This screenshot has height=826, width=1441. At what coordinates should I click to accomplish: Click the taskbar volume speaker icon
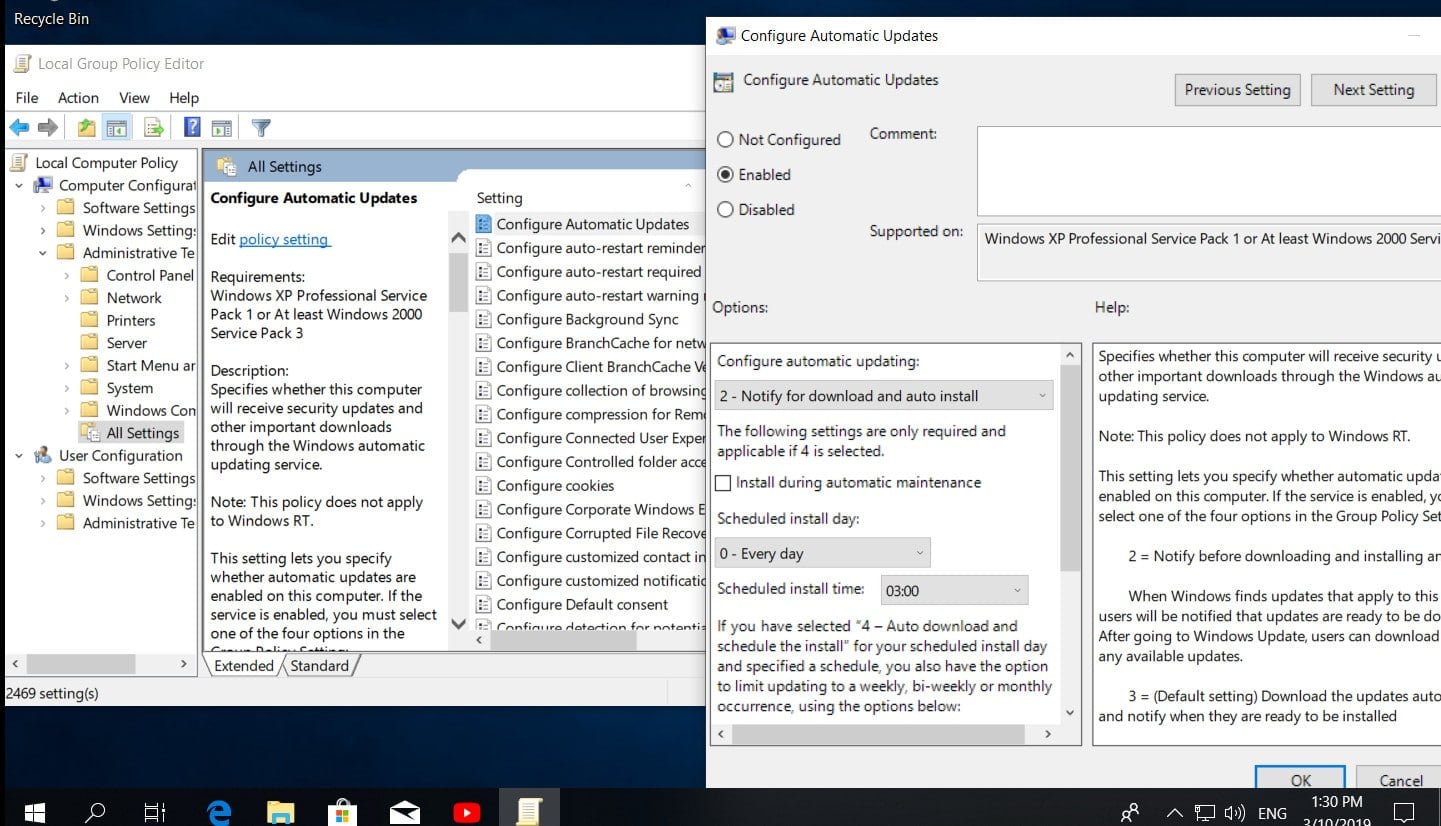coord(1235,812)
